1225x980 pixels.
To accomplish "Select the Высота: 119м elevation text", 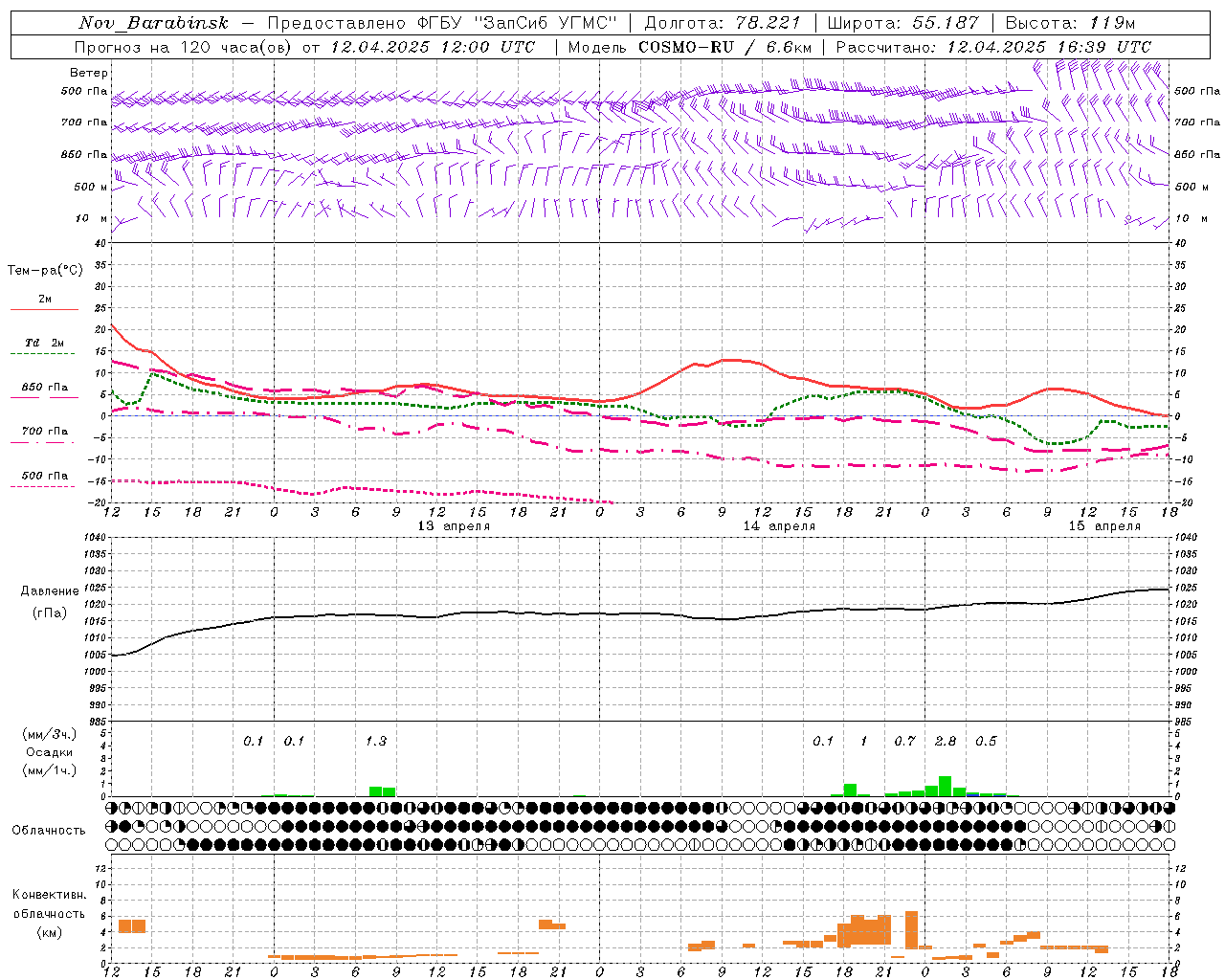I will point(1070,23).
